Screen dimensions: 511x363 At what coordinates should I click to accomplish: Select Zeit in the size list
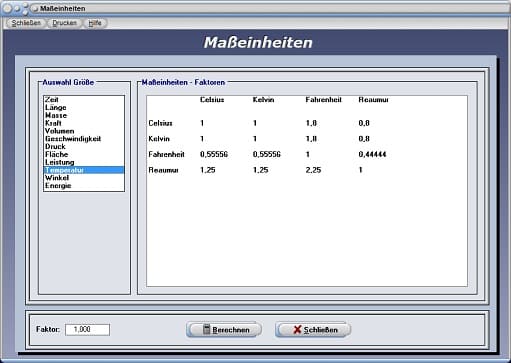pos(84,100)
